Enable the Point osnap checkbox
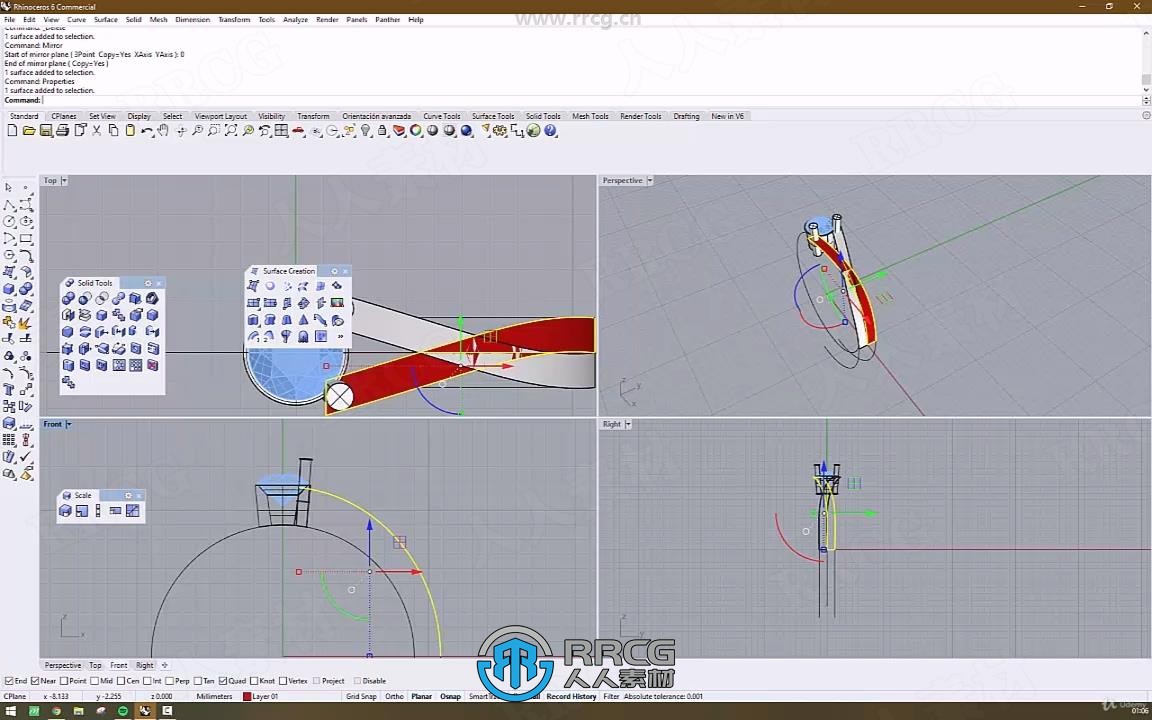Image resolution: width=1152 pixels, height=720 pixels. pyautogui.click(x=64, y=681)
